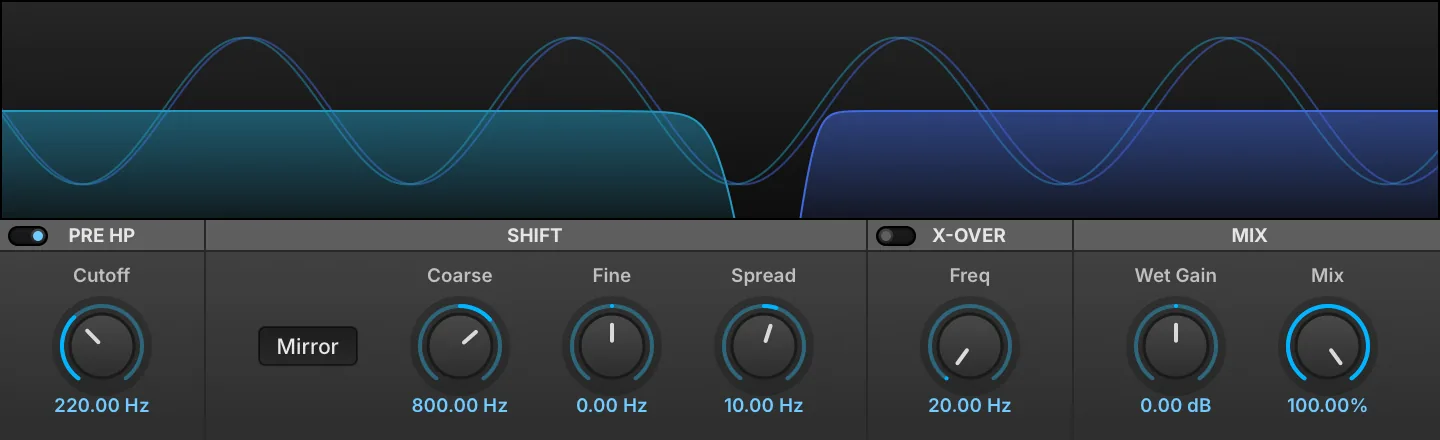Click the Spread knob
The height and width of the screenshot is (440, 1440).
[x=764, y=346]
